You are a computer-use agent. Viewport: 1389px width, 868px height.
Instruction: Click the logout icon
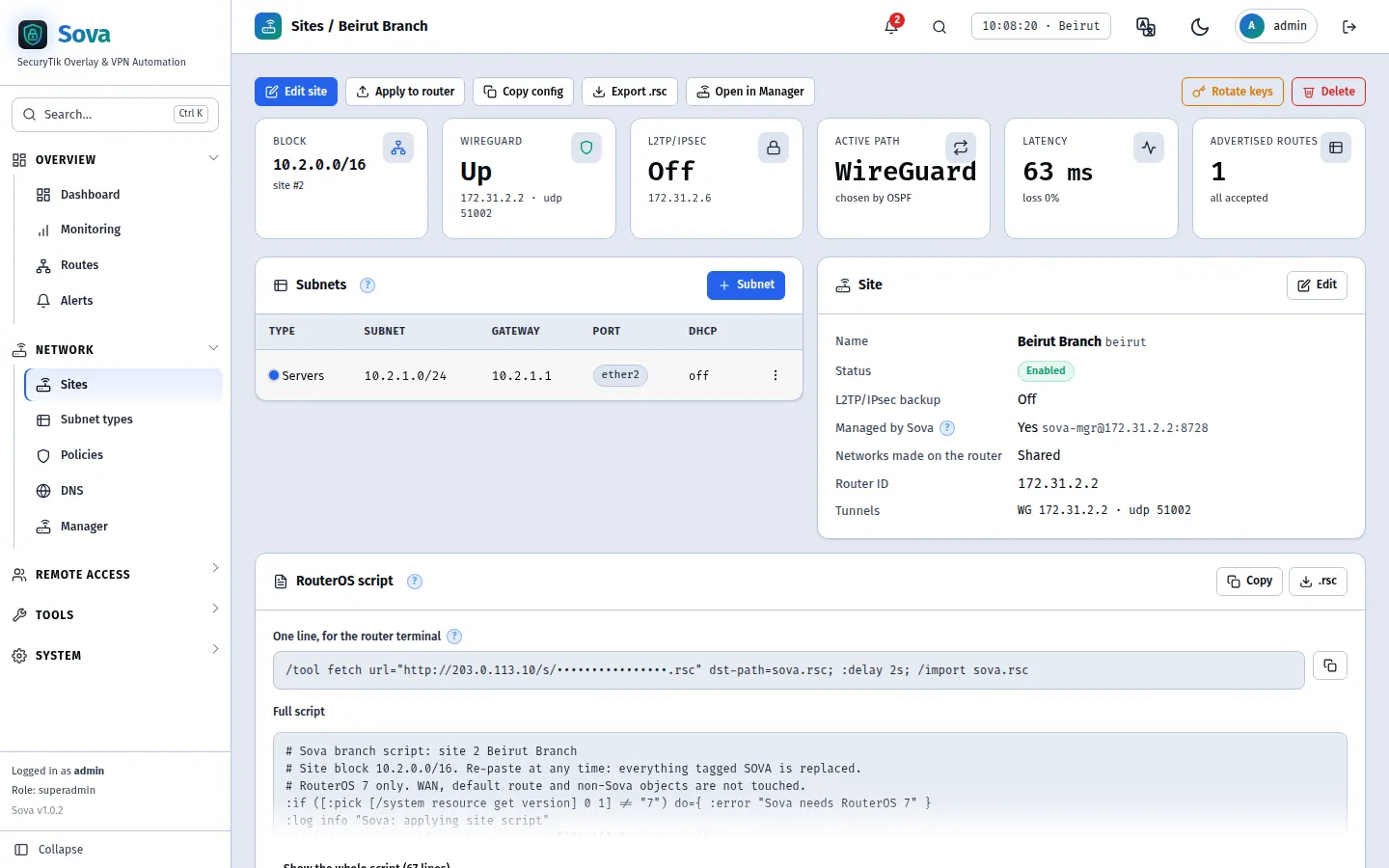(1349, 26)
